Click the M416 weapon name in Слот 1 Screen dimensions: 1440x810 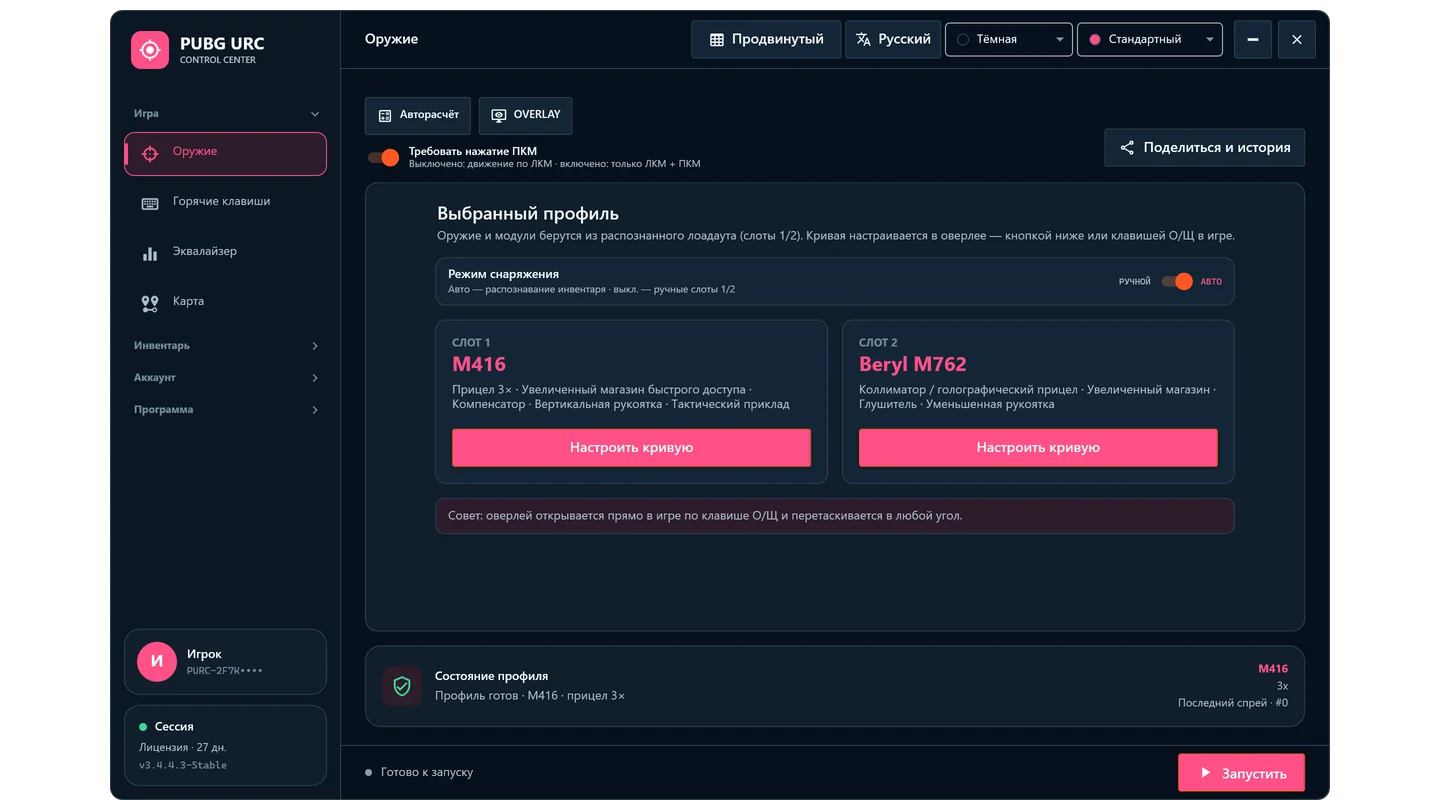tap(479, 364)
